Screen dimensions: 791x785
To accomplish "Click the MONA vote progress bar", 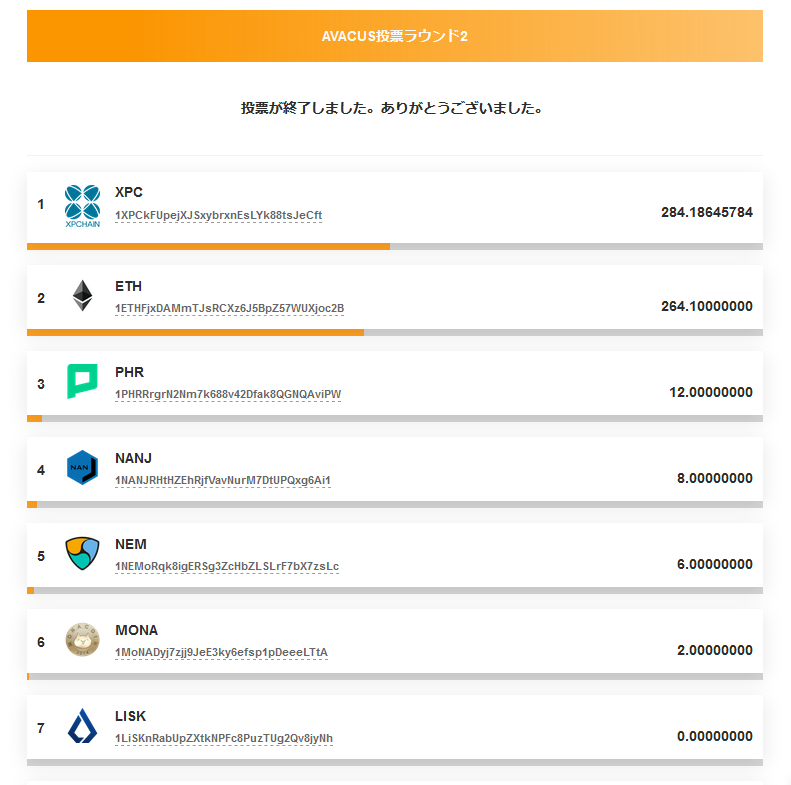I will 395,677.
